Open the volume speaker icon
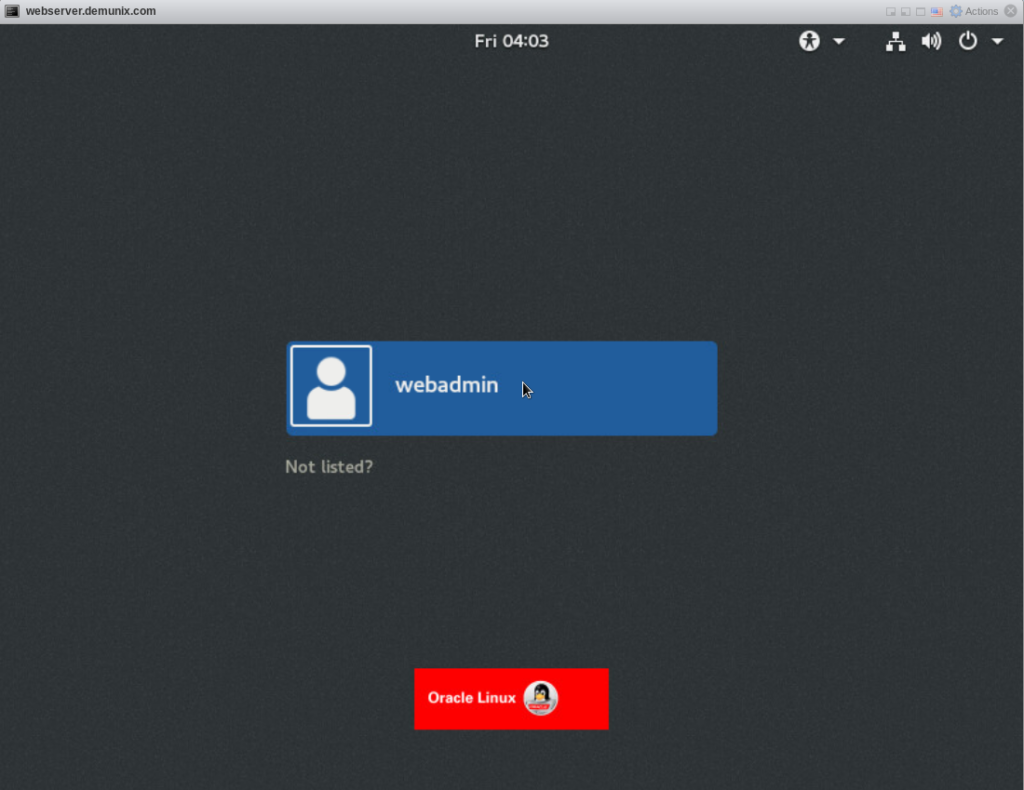Screen dimensions: 1024x790 tap(931, 41)
